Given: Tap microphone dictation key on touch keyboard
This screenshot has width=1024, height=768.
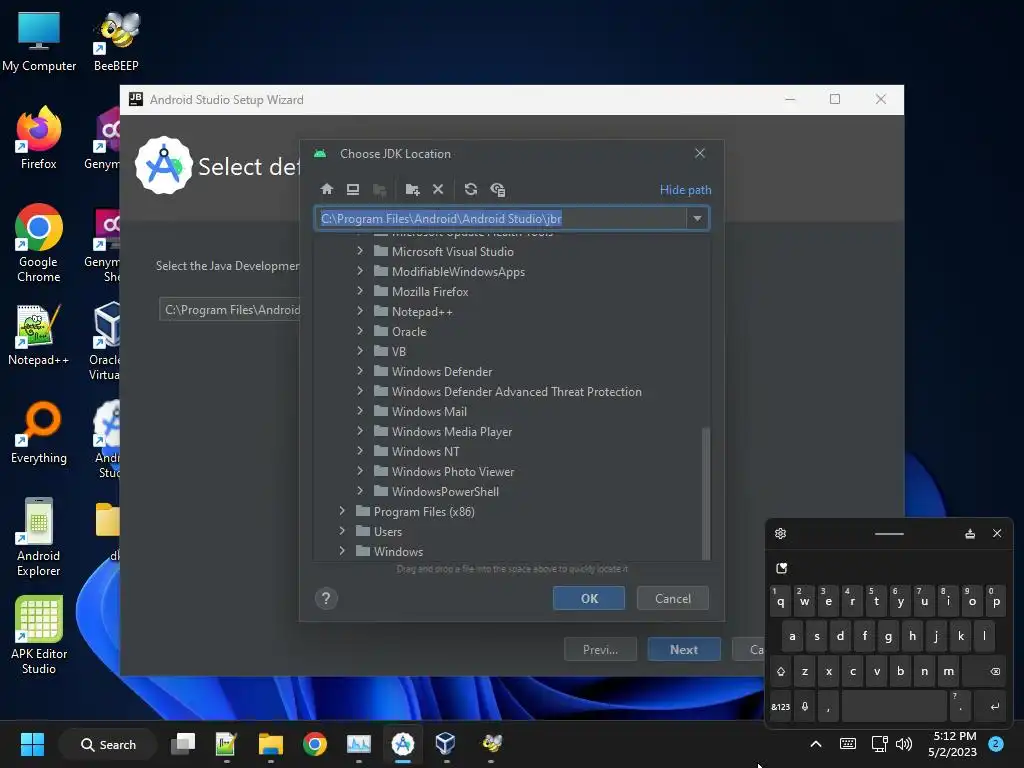Looking at the screenshot, I should 805,707.
